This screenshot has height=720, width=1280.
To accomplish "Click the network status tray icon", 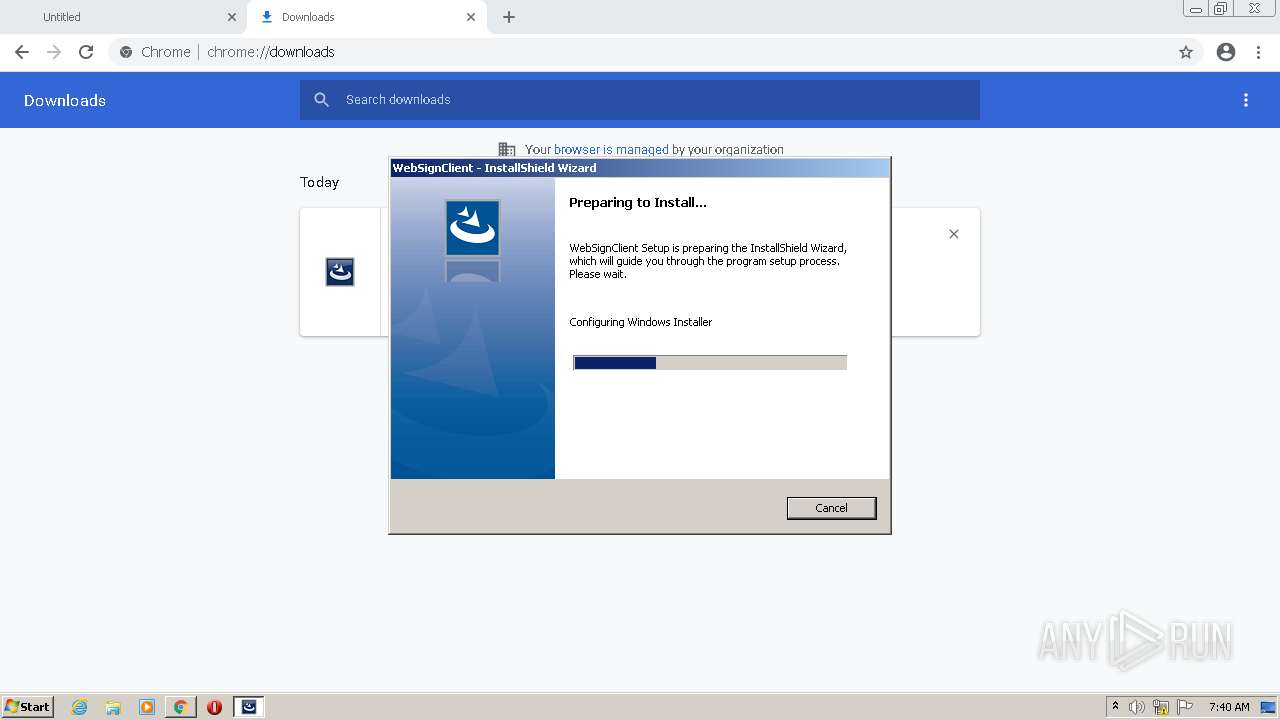I will click(1161, 707).
